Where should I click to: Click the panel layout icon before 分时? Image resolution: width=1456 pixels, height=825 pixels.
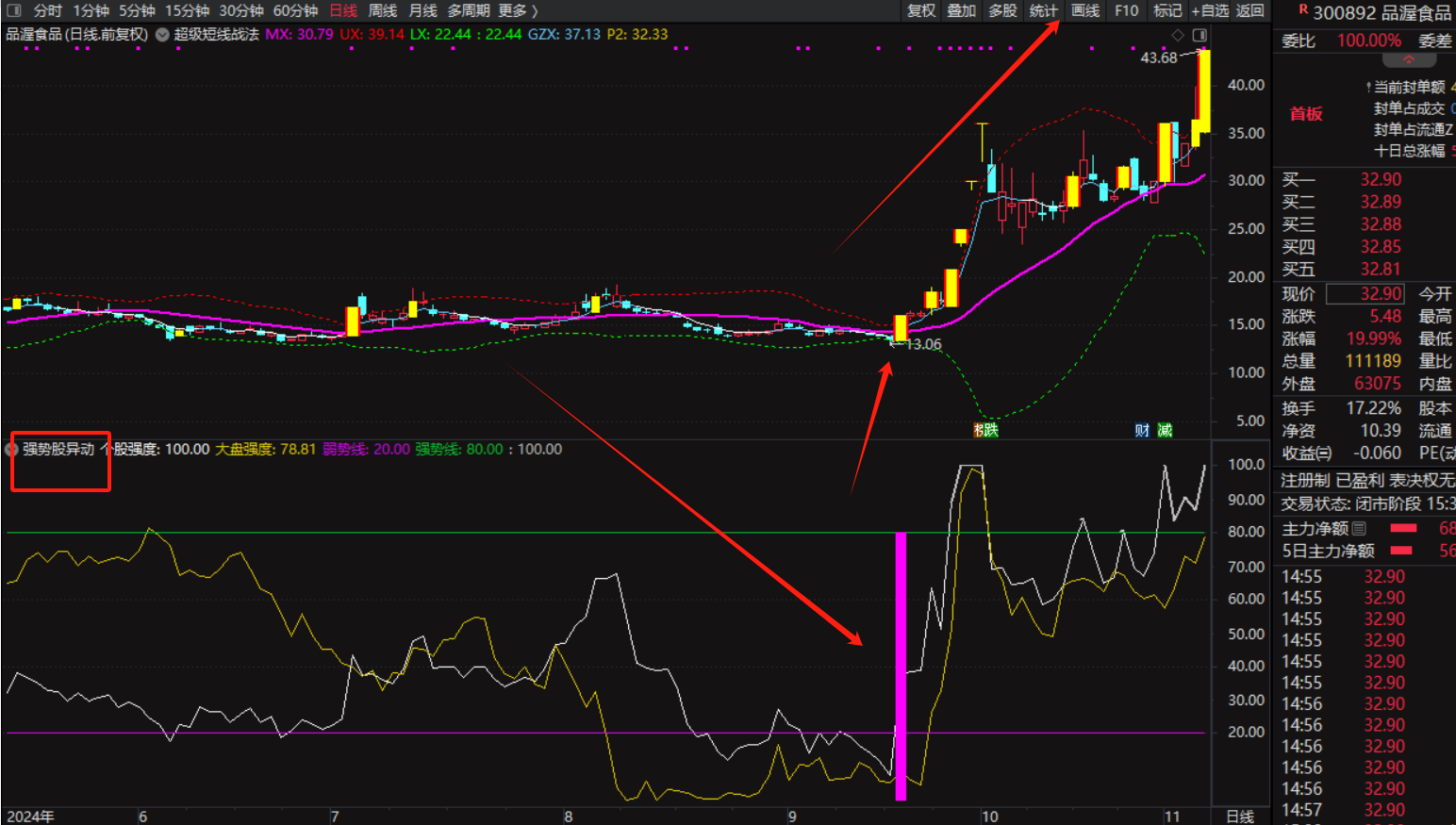pos(14,10)
